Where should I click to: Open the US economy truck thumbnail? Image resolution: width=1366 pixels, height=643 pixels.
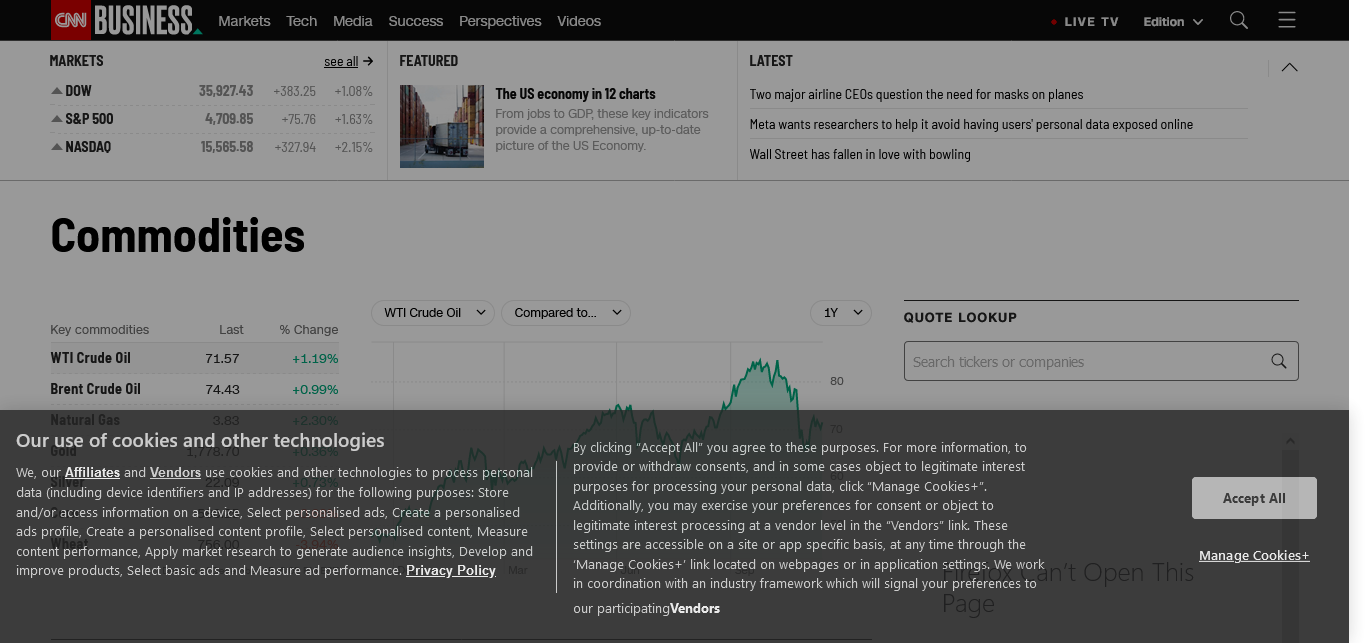pyautogui.click(x=441, y=126)
